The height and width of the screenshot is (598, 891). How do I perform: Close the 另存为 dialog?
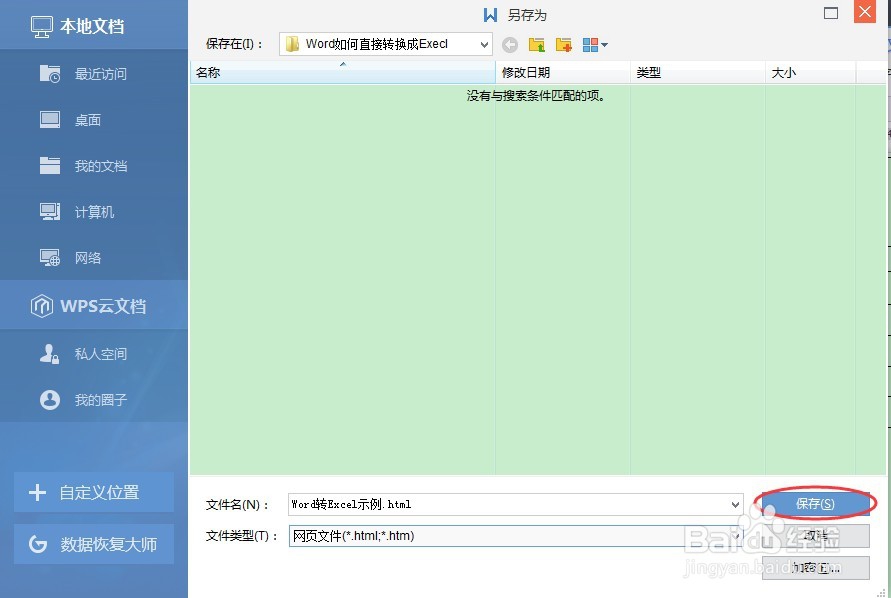coord(865,12)
